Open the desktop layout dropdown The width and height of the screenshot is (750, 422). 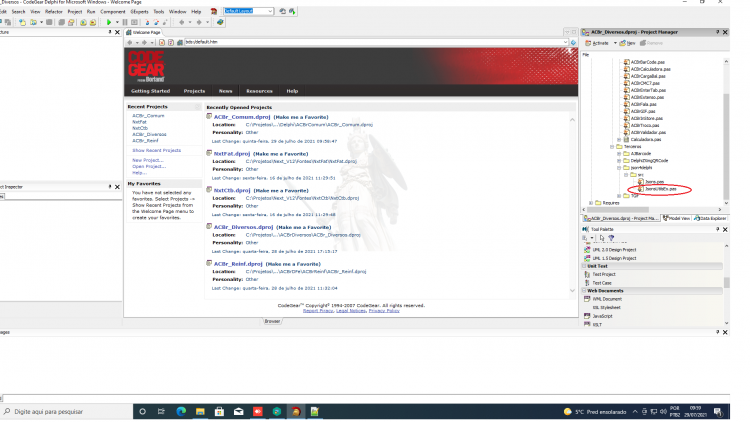tap(270, 11)
